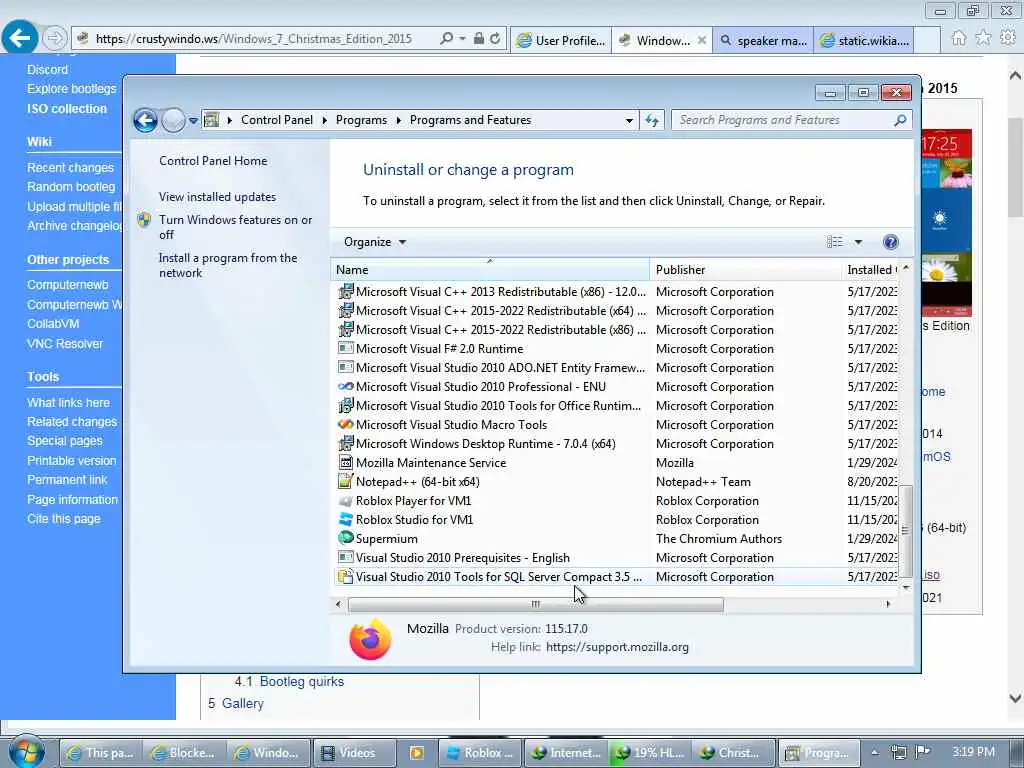This screenshot has width=1024, height=768.
Task: Open the Gallery contents link
Action: pos(242,703)
